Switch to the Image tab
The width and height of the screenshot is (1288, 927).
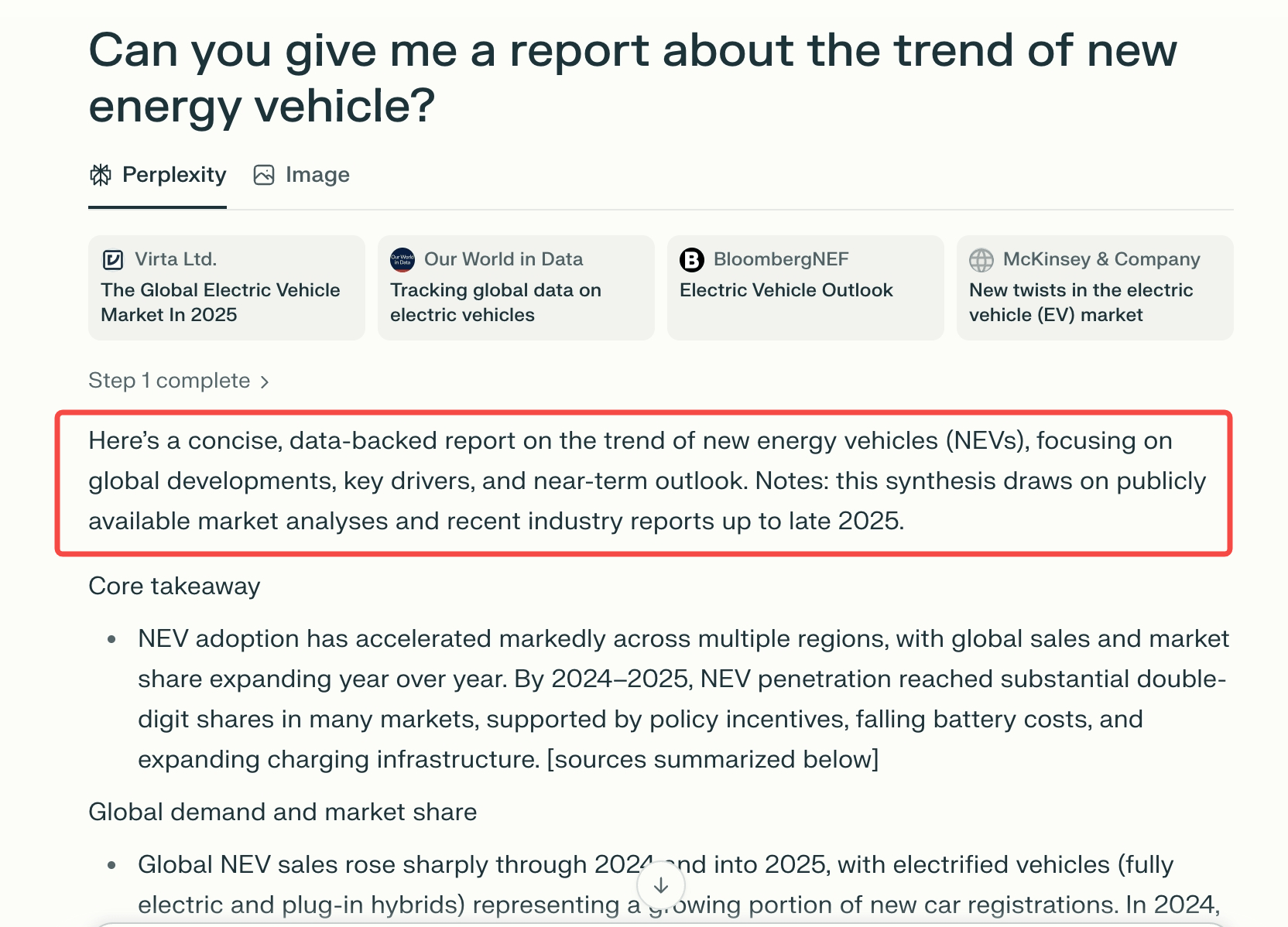(317, 175)
